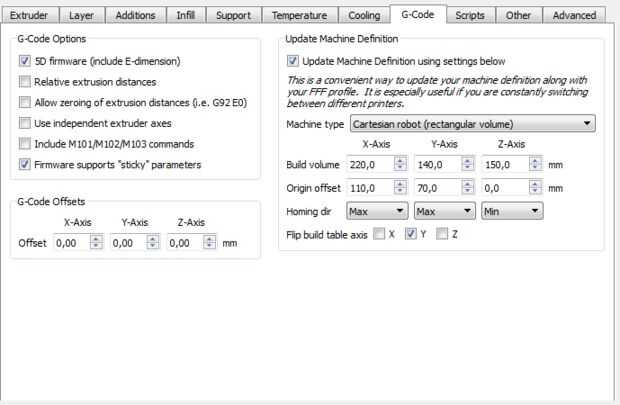Screen dimensions: 620x405
Task: Click the Build volume X-Axis stepper arrows
Action: [x=401, y=164]
